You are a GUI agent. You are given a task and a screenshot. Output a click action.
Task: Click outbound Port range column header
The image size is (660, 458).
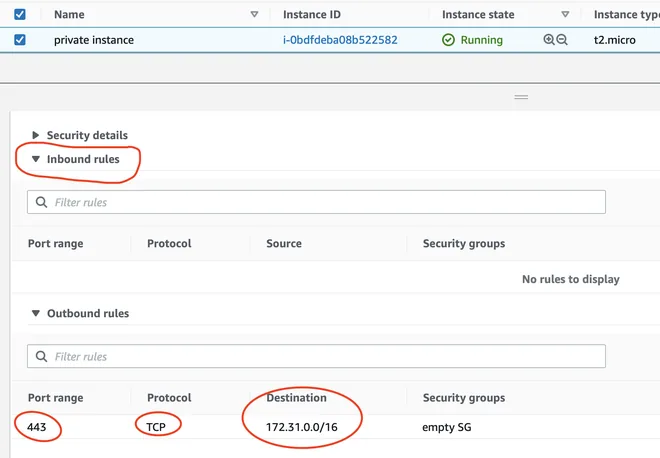(x=56, y=397)
